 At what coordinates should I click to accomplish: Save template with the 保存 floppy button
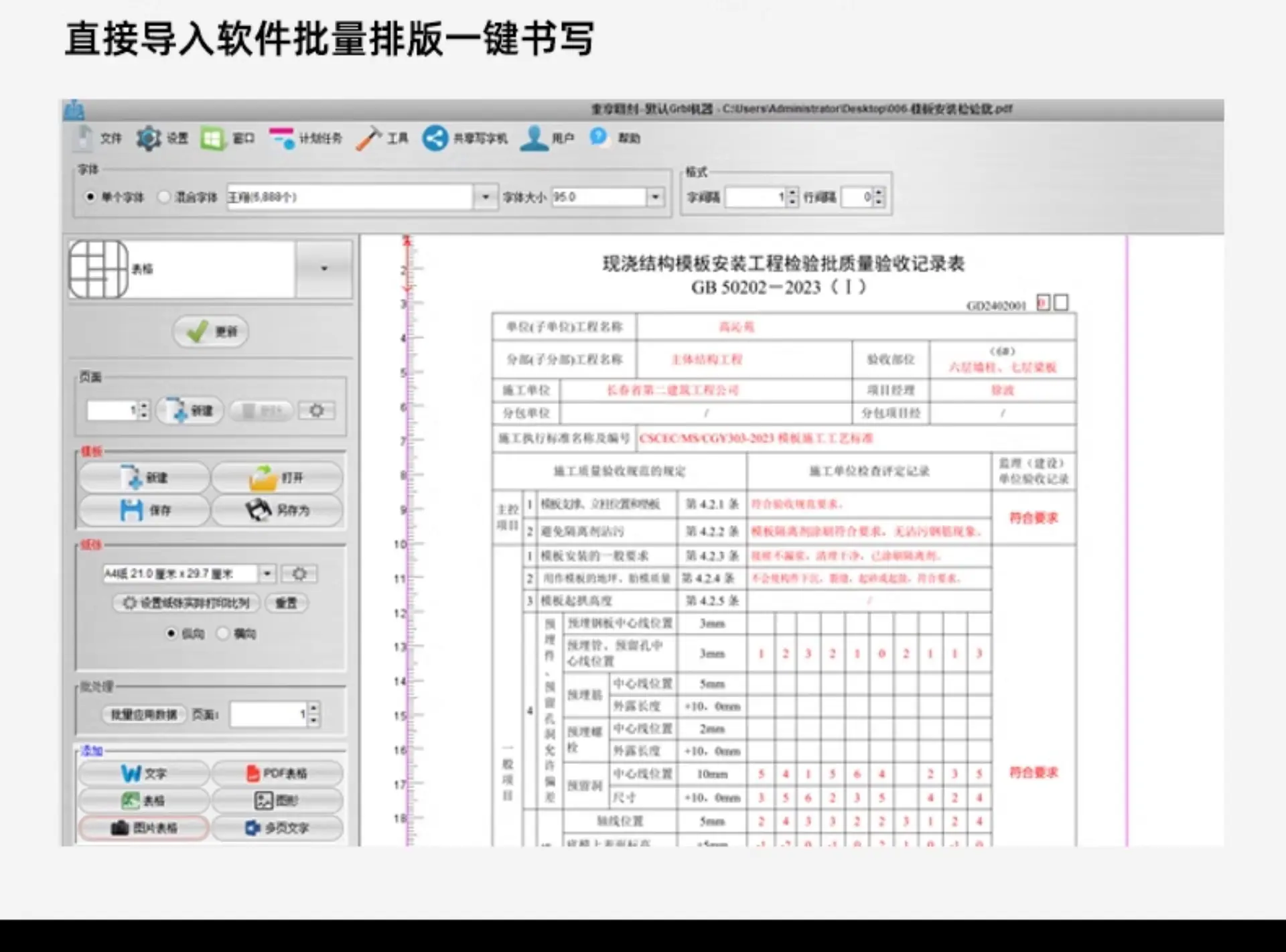point(145,511)
